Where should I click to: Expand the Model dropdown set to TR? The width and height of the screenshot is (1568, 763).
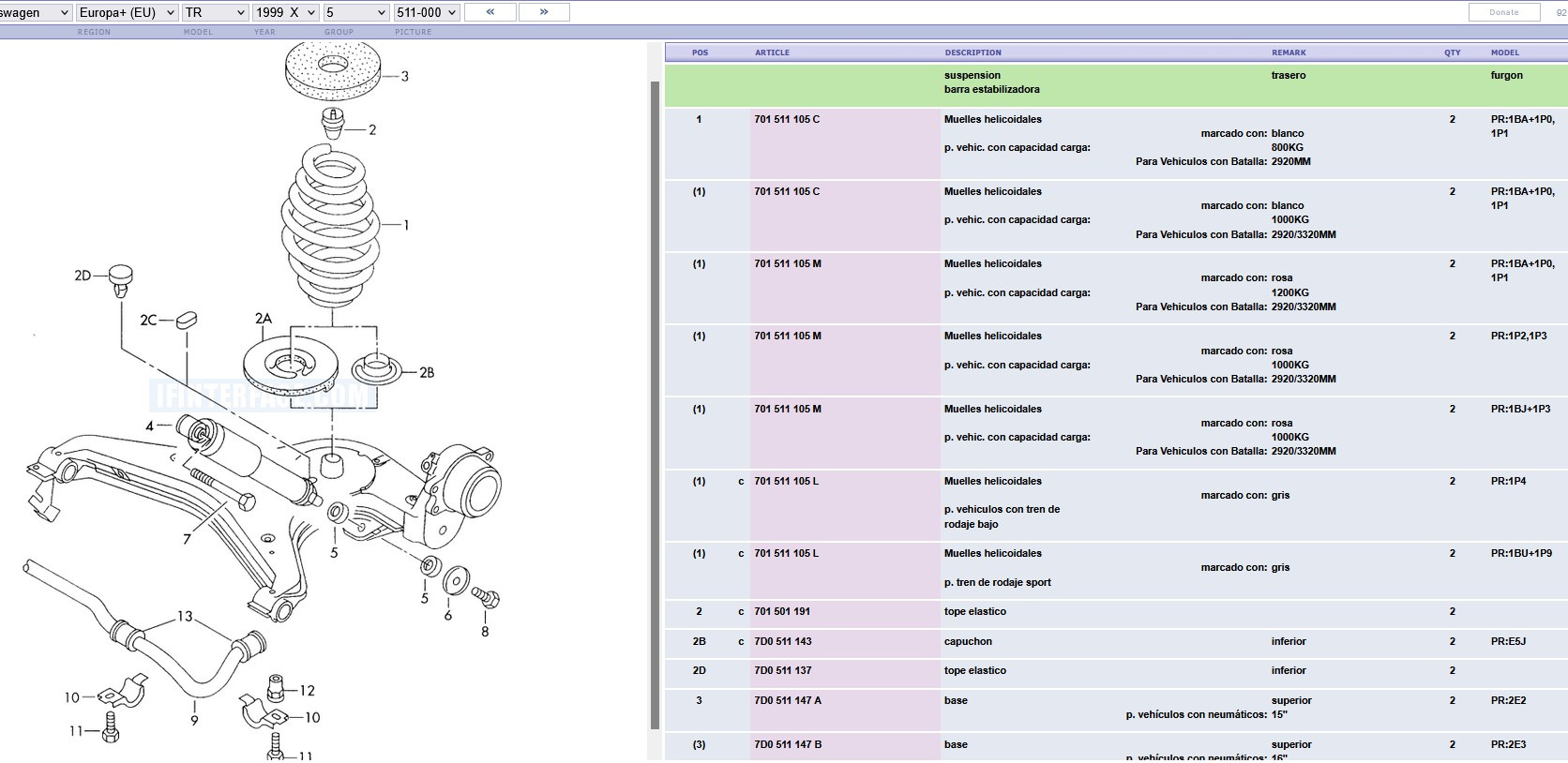tap(215, 12)
